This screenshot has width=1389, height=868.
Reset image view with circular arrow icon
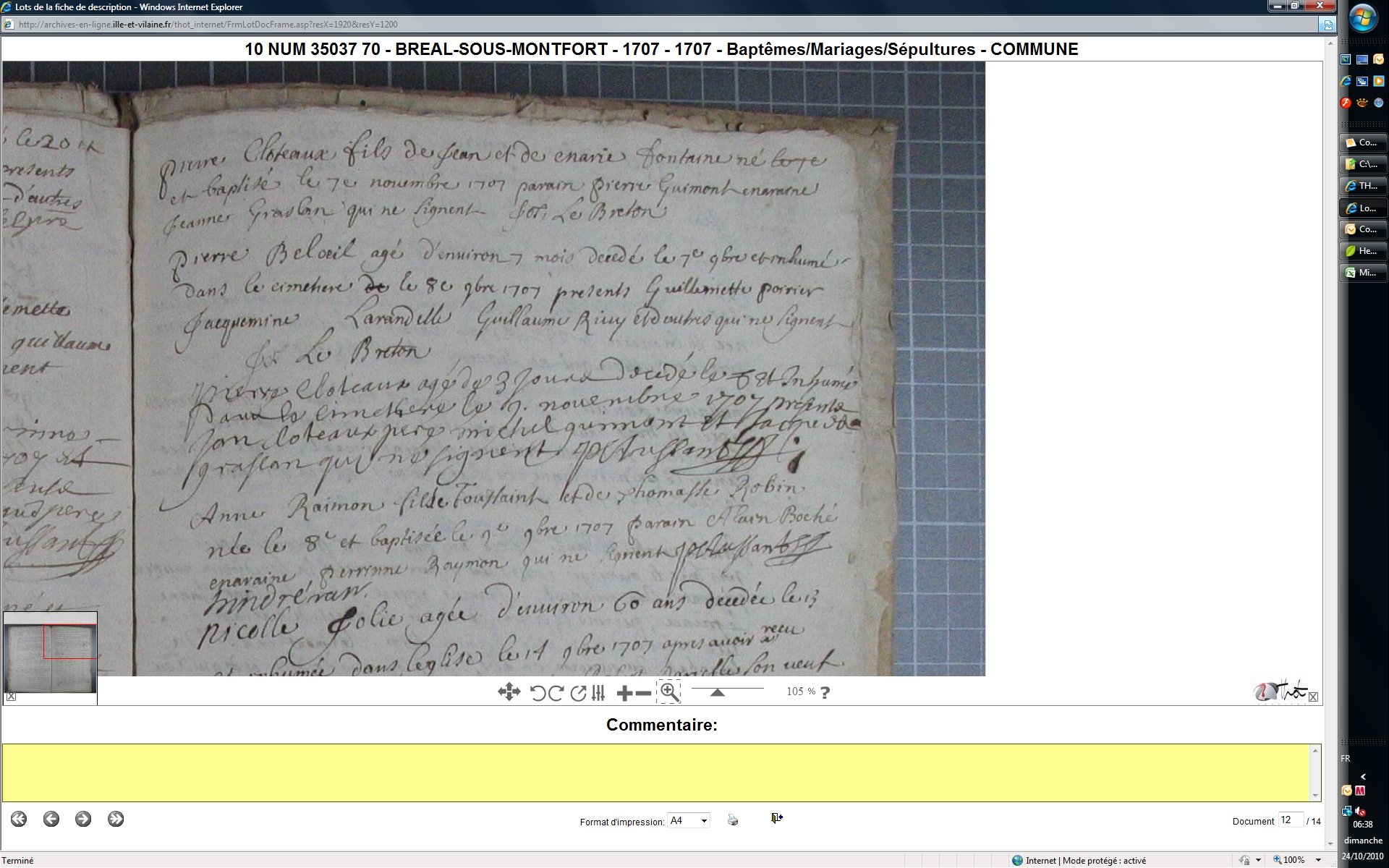pyautogui.click(x=578, y=693)
